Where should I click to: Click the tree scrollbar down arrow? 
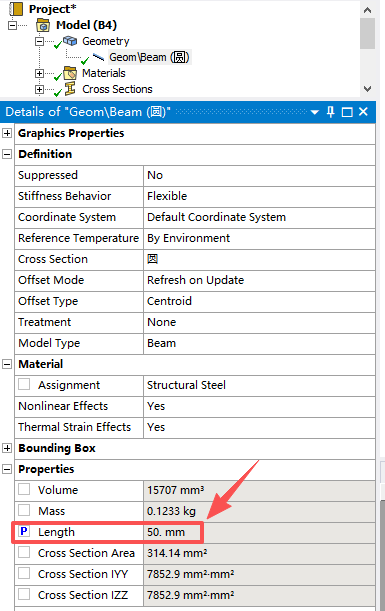[367, 89]
